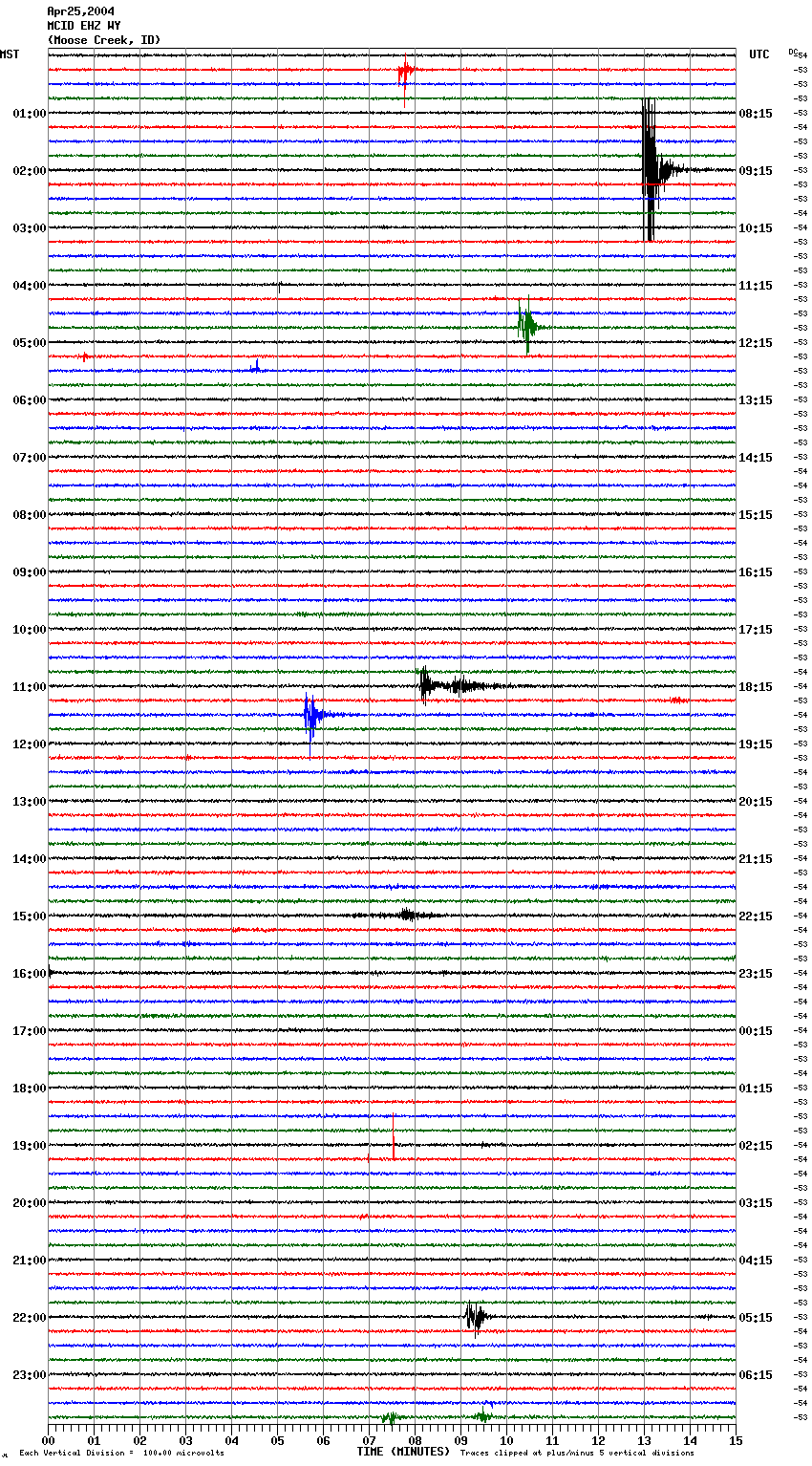Click the date label Apr25,2004
The image size is (812, 1466).
point(80,11)
